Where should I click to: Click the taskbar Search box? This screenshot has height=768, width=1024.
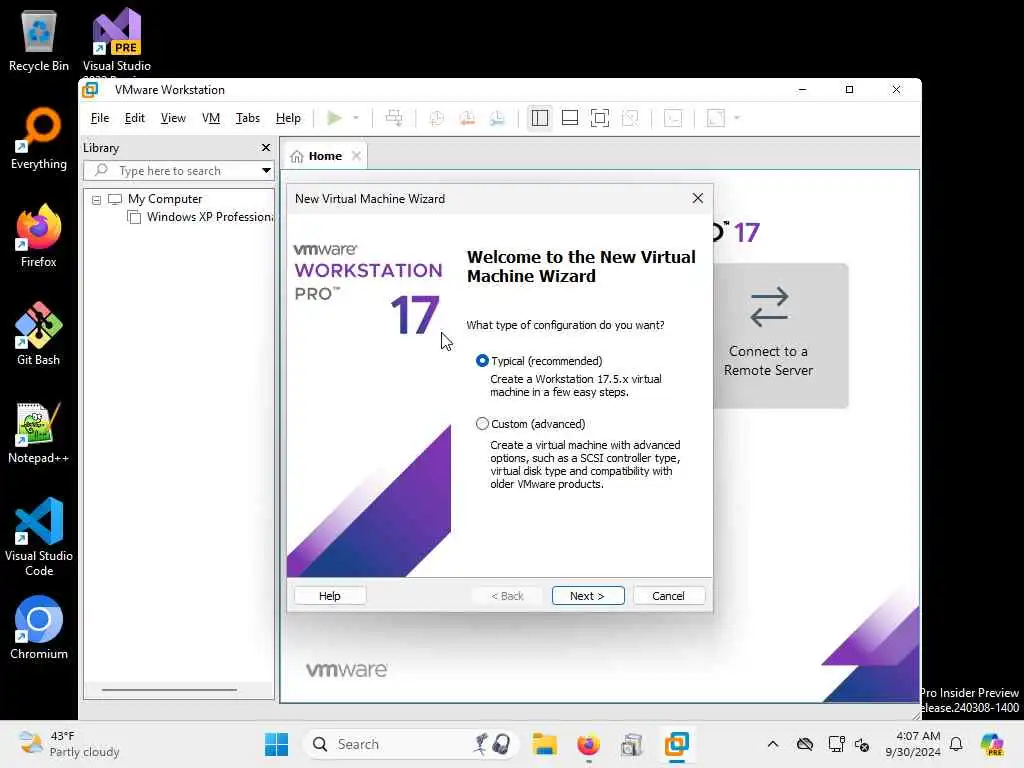[x=410, y=744]
